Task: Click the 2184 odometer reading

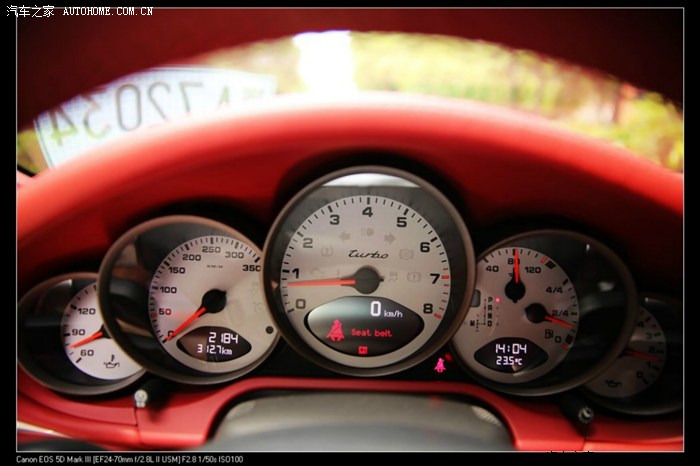Action: 221,338
